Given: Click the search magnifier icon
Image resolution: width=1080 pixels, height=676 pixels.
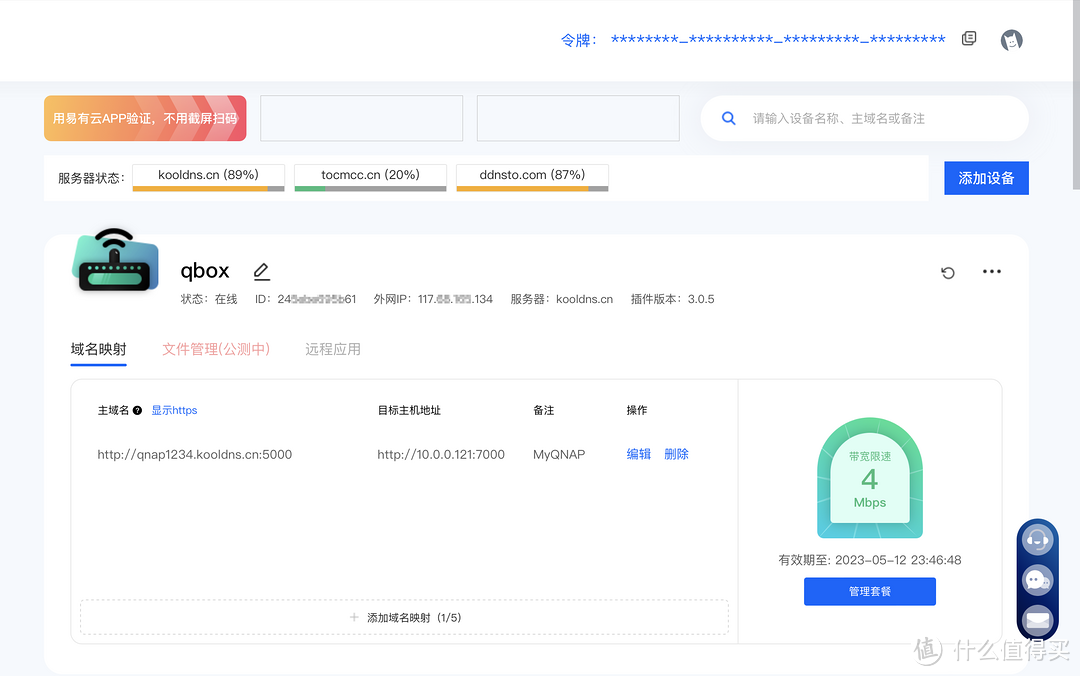Looking at the screenshot, I should tap(728, 118).
